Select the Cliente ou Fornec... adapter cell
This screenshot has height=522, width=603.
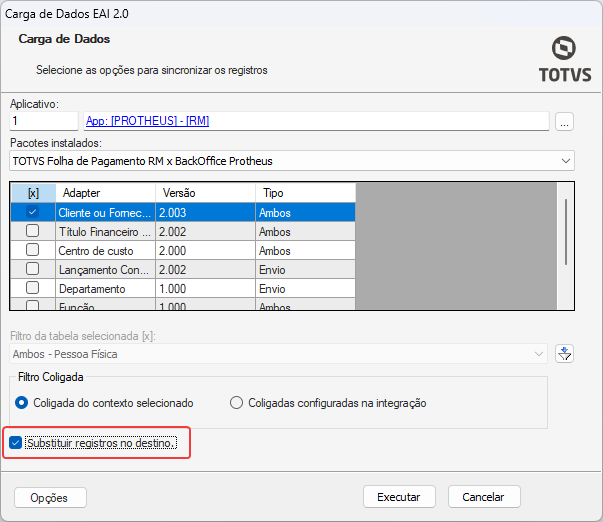[106, 212]
